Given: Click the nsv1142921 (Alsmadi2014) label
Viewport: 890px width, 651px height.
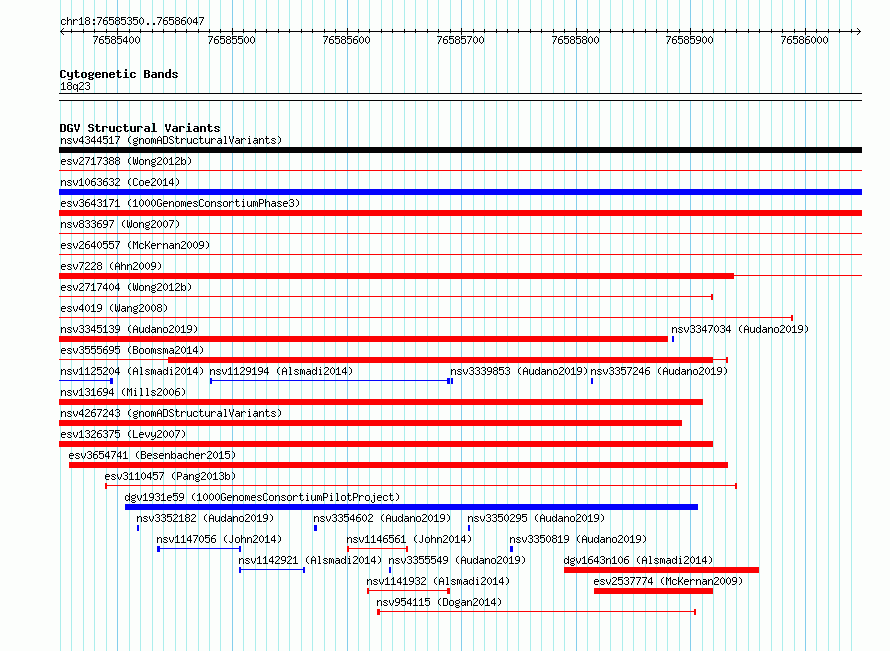Looking at the screenshot, I should pyautogui.click(x=310, y=560).
